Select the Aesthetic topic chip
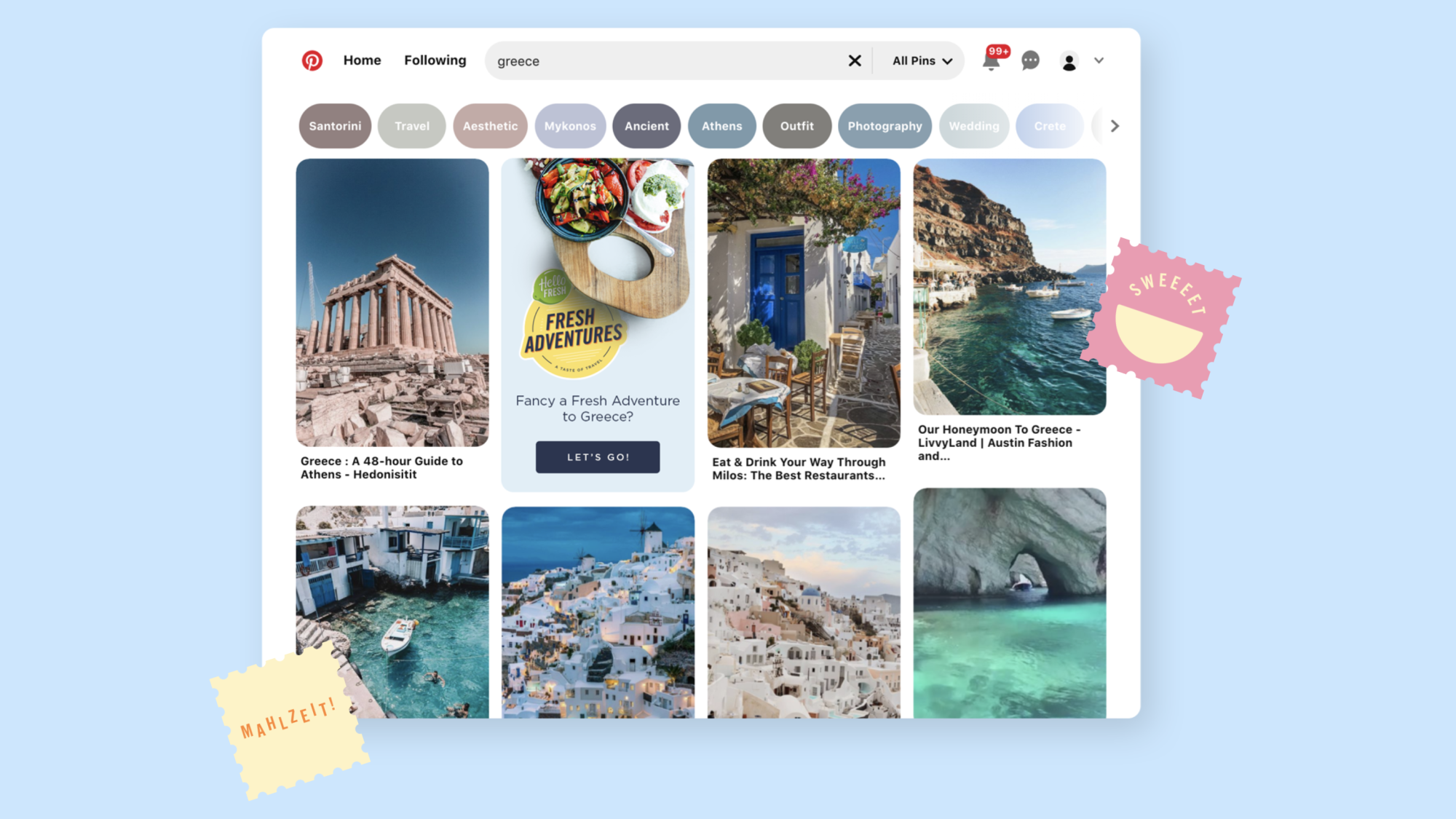Image resolution: width=1456 pixels, height=819 pixels. tap(490, 126)
